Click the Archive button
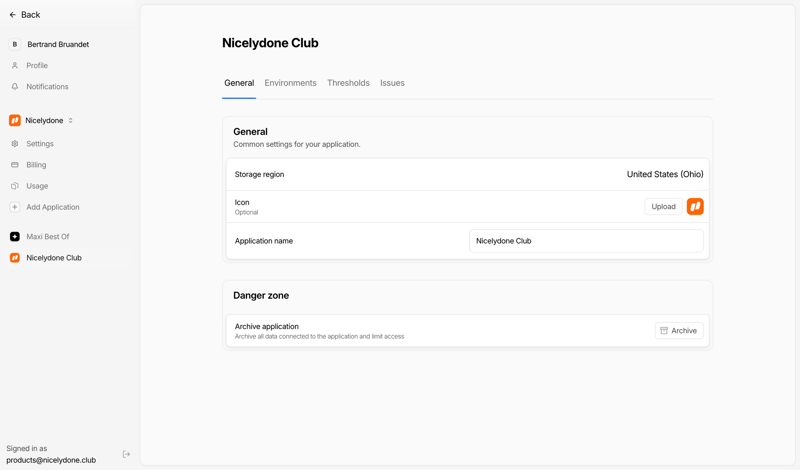The image size is (800, 470). coord(679,331)
